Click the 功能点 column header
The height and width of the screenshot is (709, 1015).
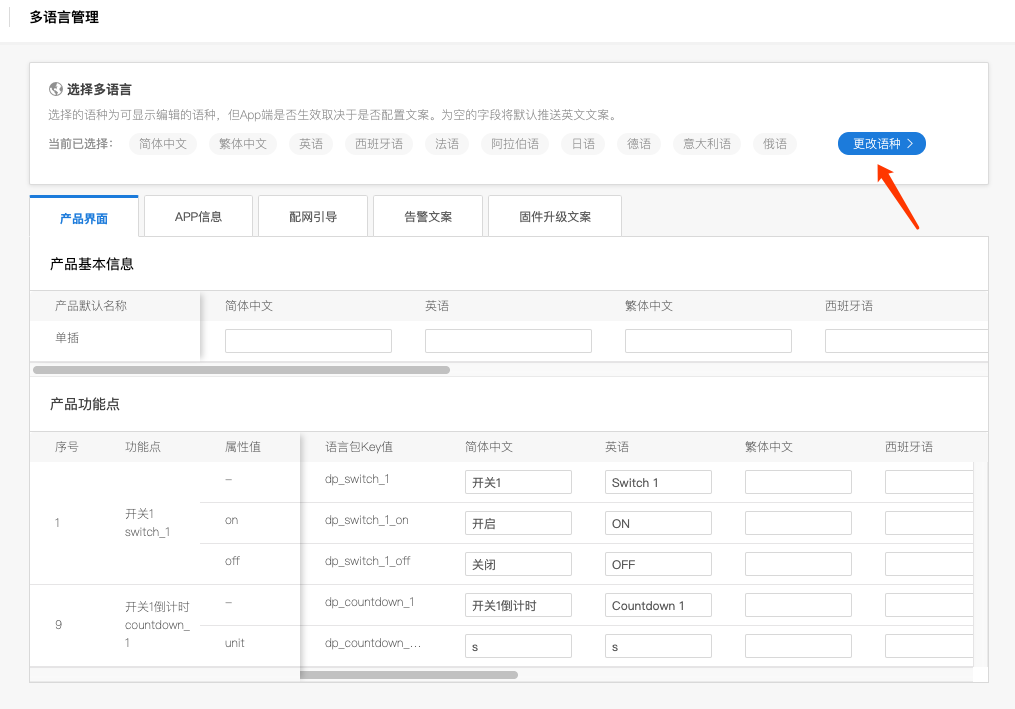tap(143, 447)
